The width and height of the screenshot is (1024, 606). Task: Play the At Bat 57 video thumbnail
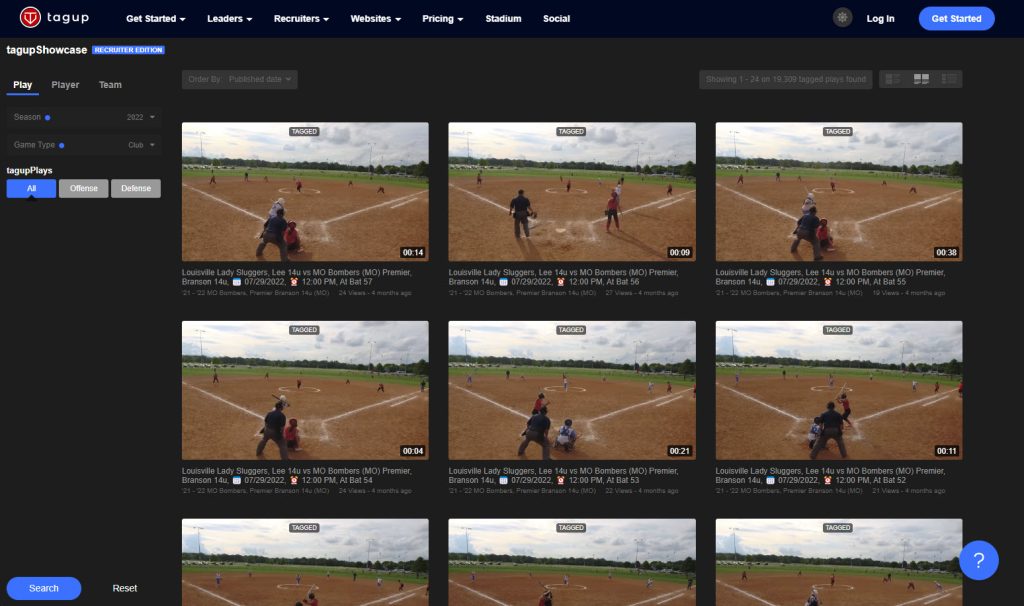tap(305, 192)
